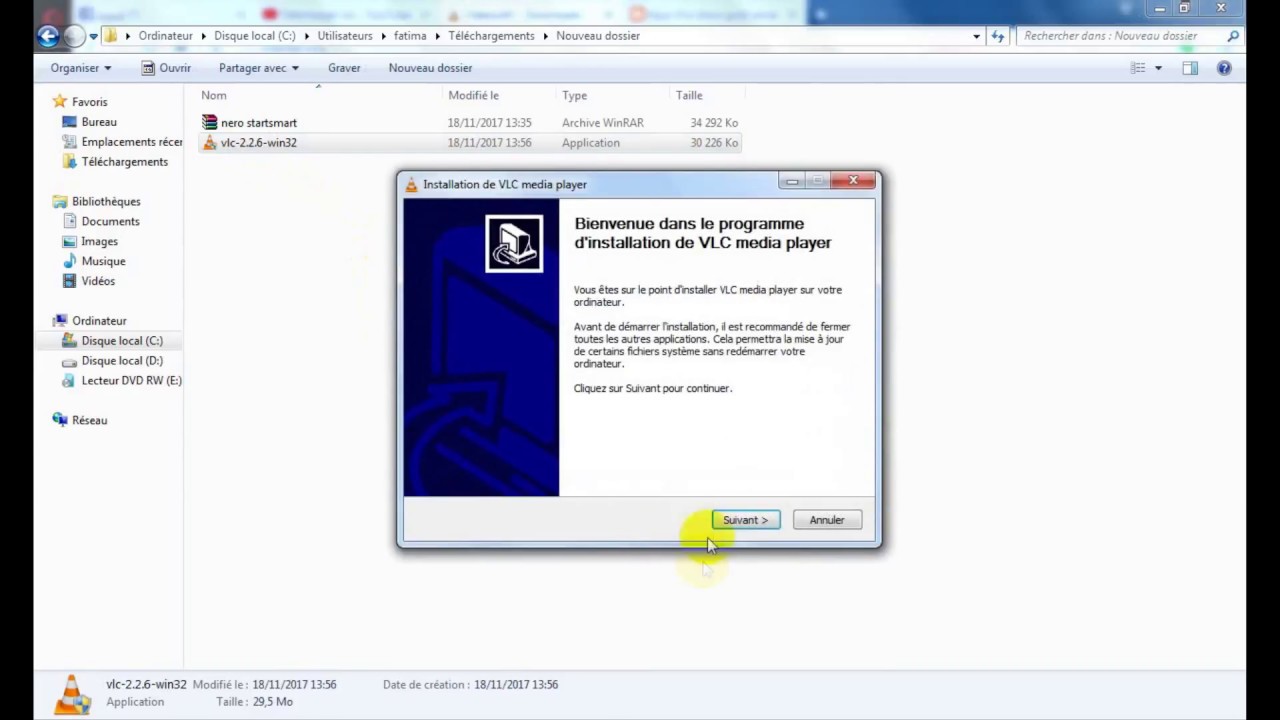
Task: Minimize the VLC installer dialog
Action: click(792, 181)
